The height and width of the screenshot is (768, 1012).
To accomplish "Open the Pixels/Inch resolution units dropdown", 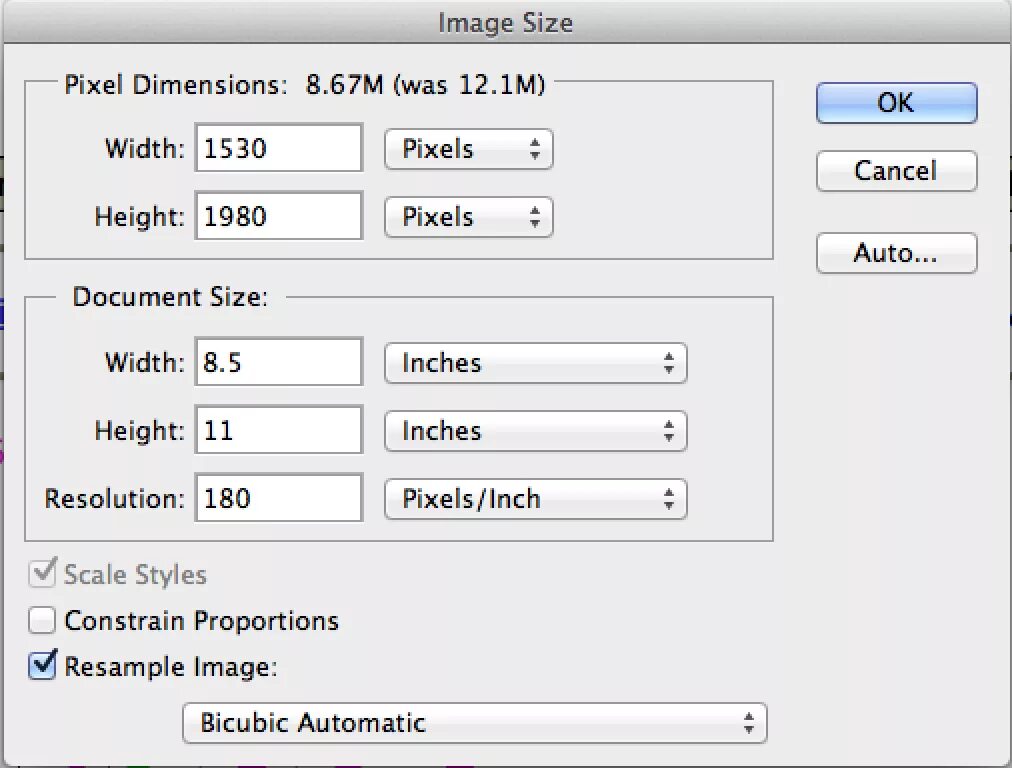I will tap(535, 499).
